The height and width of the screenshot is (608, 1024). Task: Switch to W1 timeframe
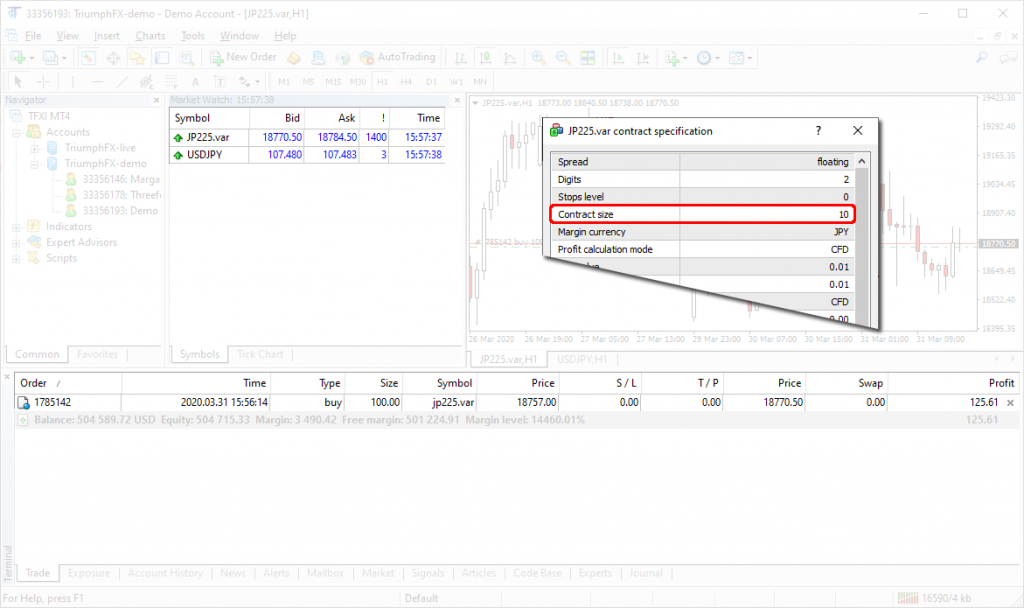tap(456, 82)
